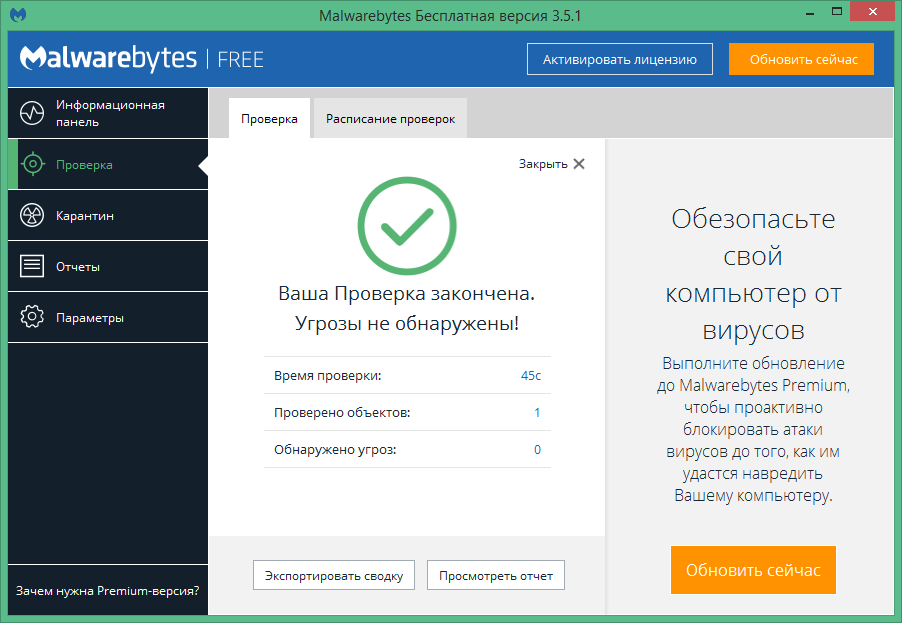Open the Карантин section
Screen dimensions: 902x623
[x=108, y=215]
